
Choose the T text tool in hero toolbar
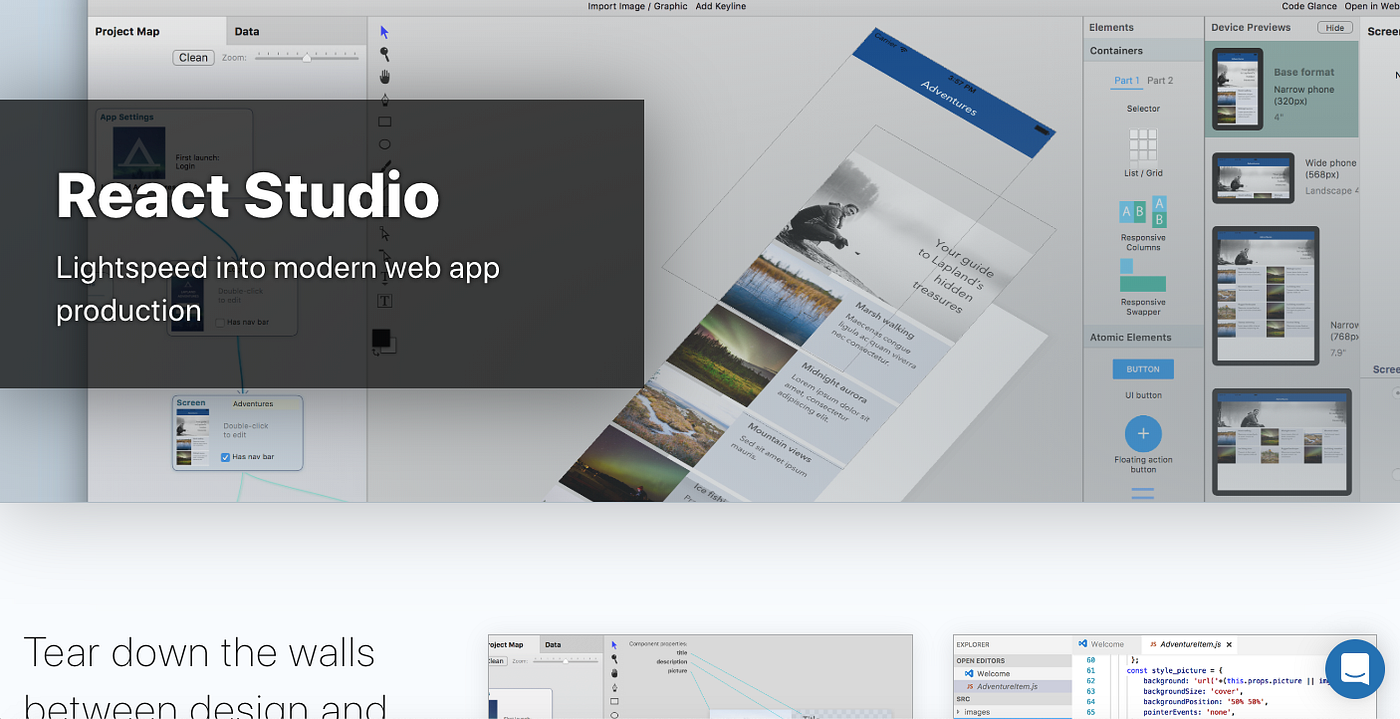pyautogui.click(x=384, y=301)
